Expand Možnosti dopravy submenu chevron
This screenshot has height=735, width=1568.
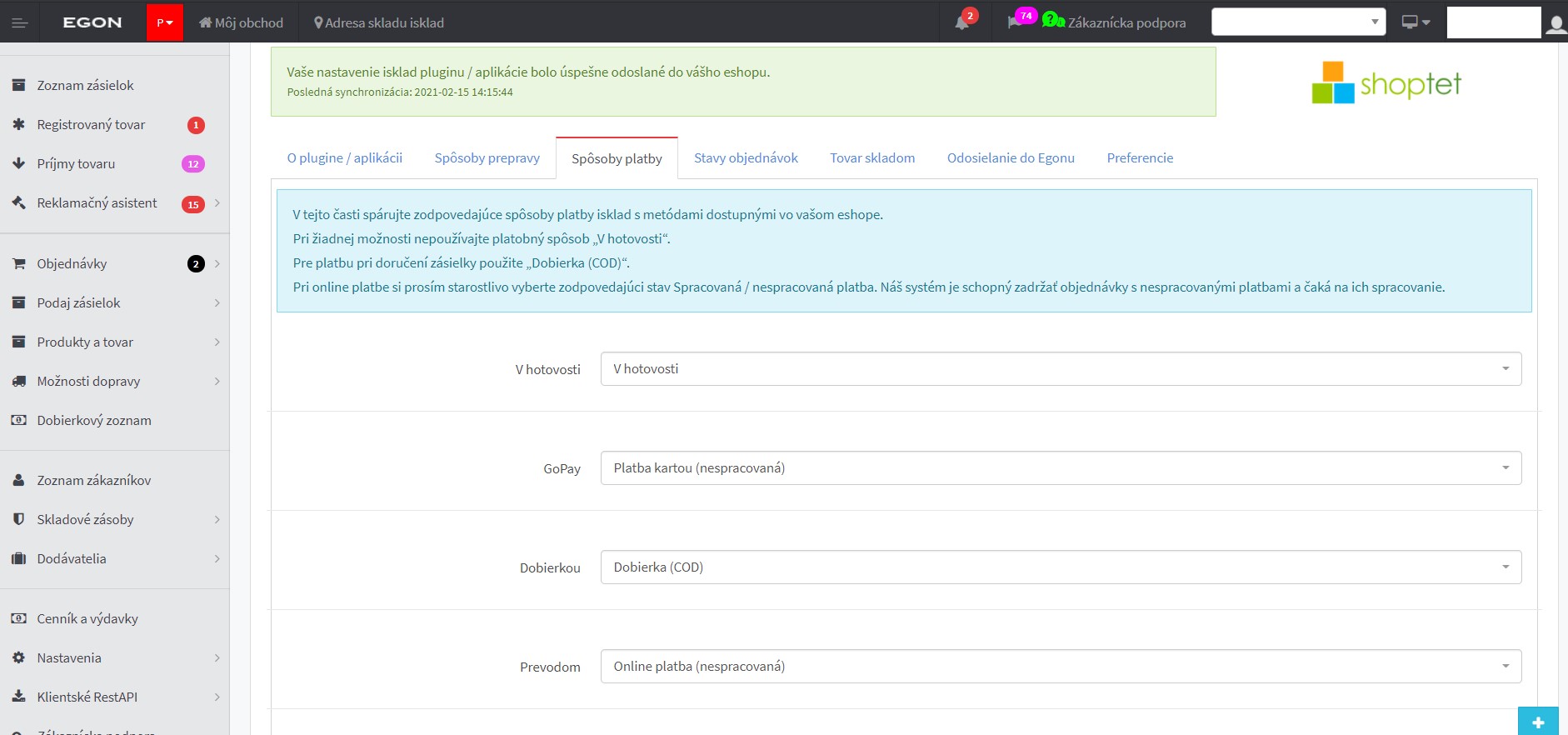point(217,381)
